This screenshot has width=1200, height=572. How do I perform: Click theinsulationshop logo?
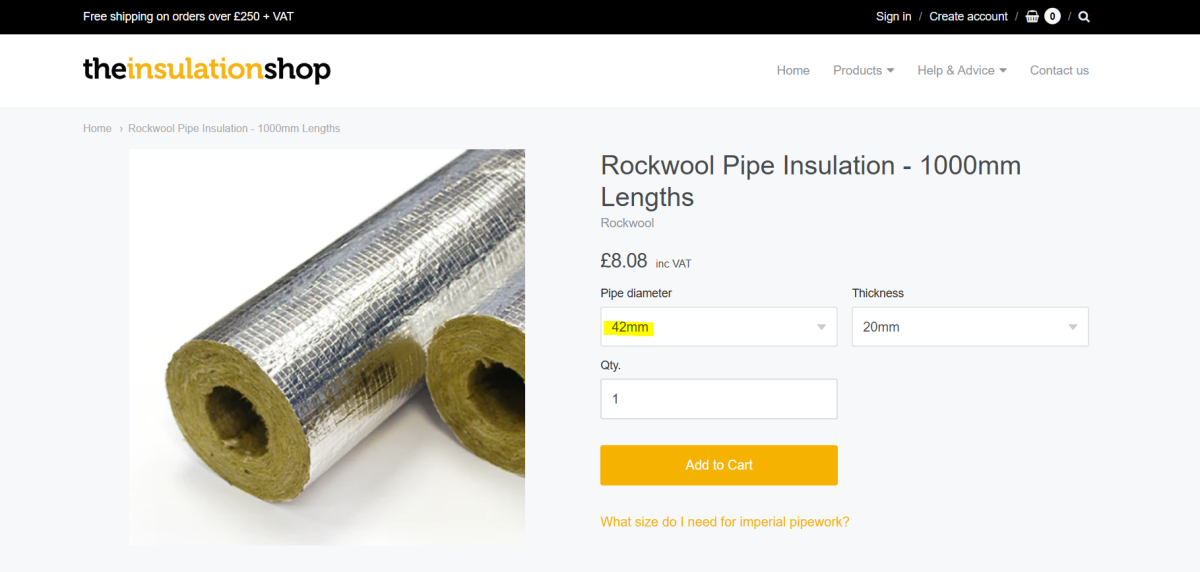[x=207, y=69]
